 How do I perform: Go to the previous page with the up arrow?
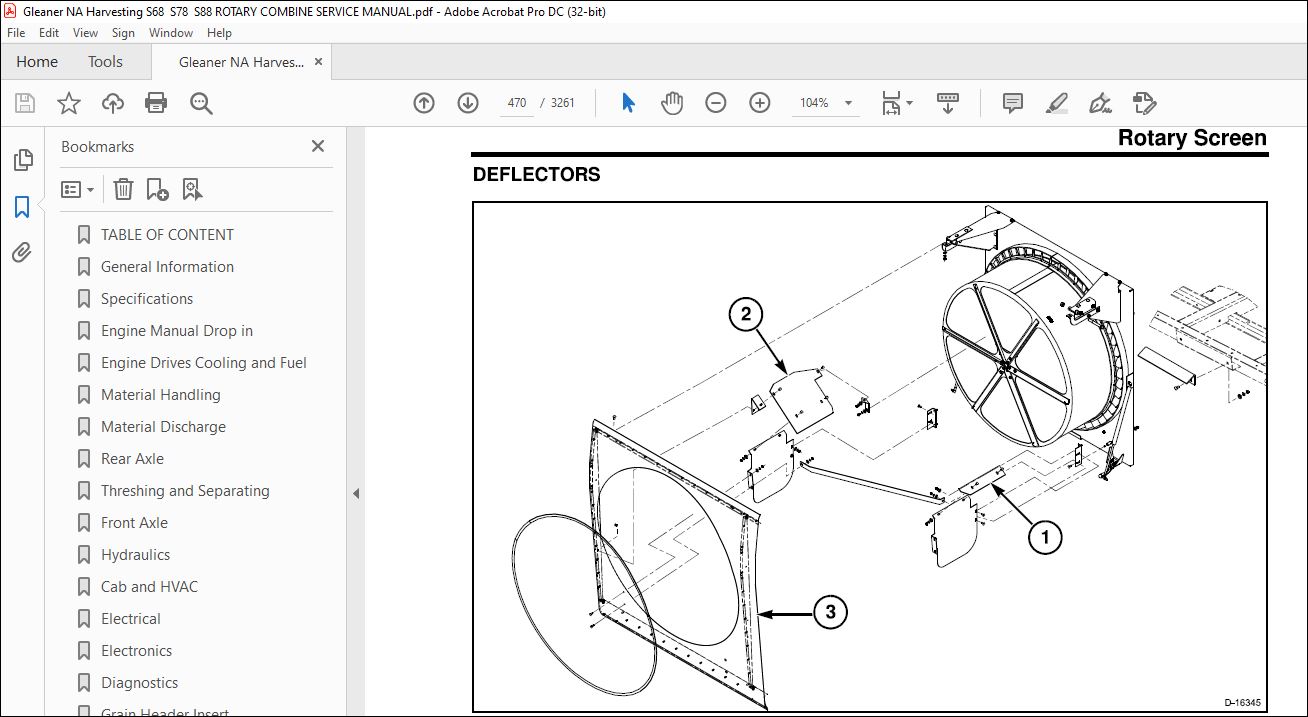(x=424, y=103)
